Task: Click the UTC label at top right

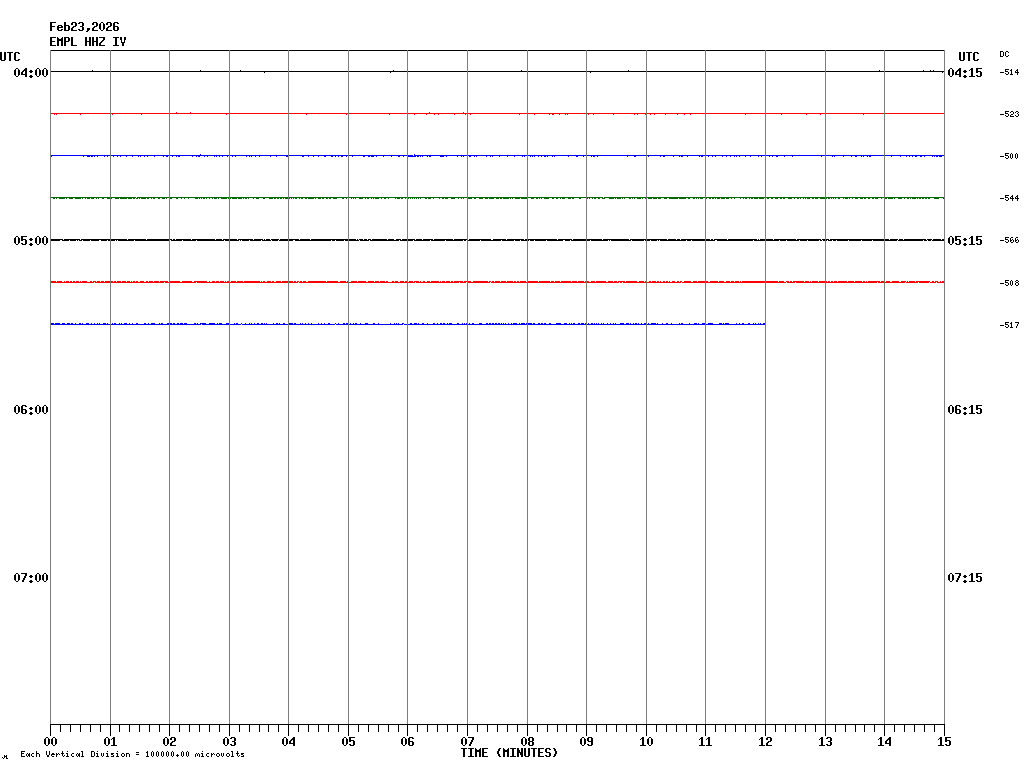Action: pos(968,57)
